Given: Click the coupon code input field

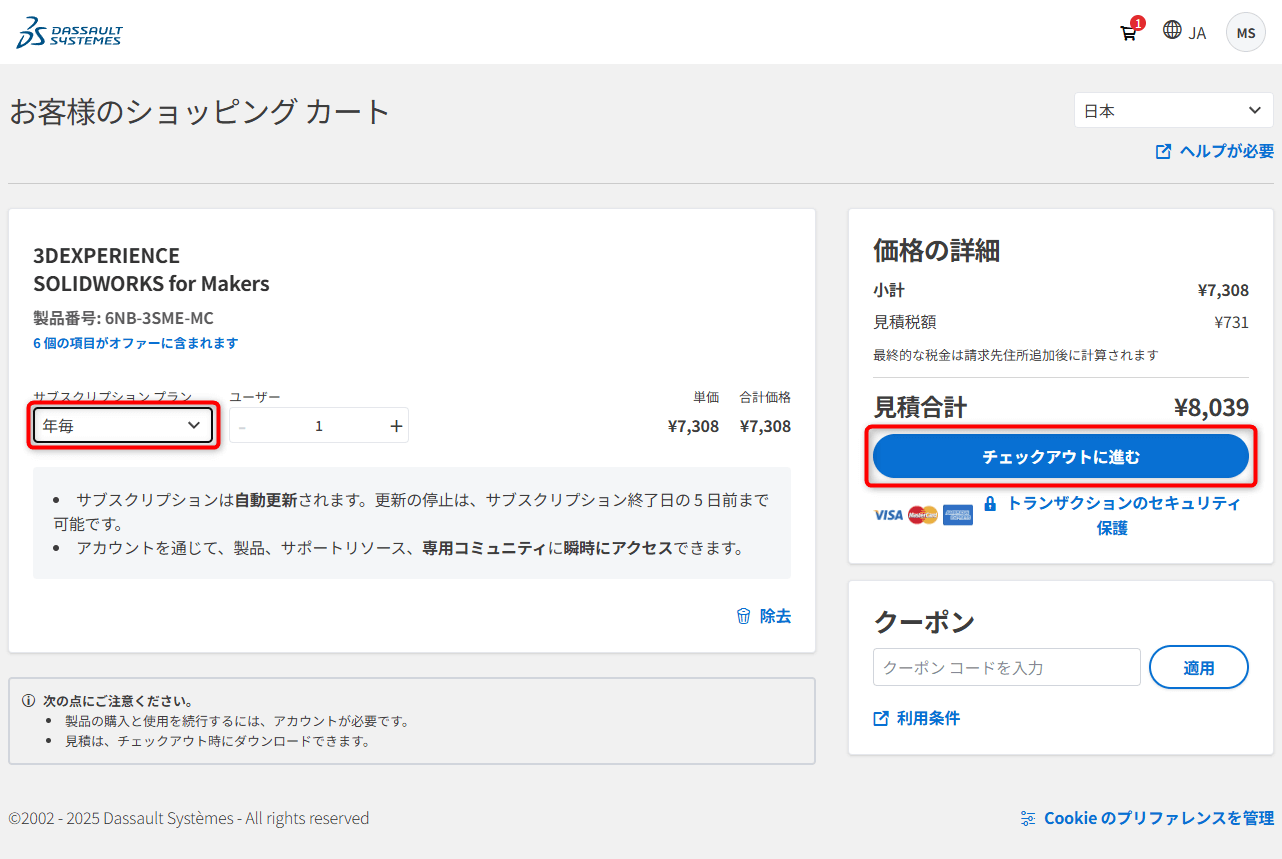Looking at the screenshot, I should 1006,667.
